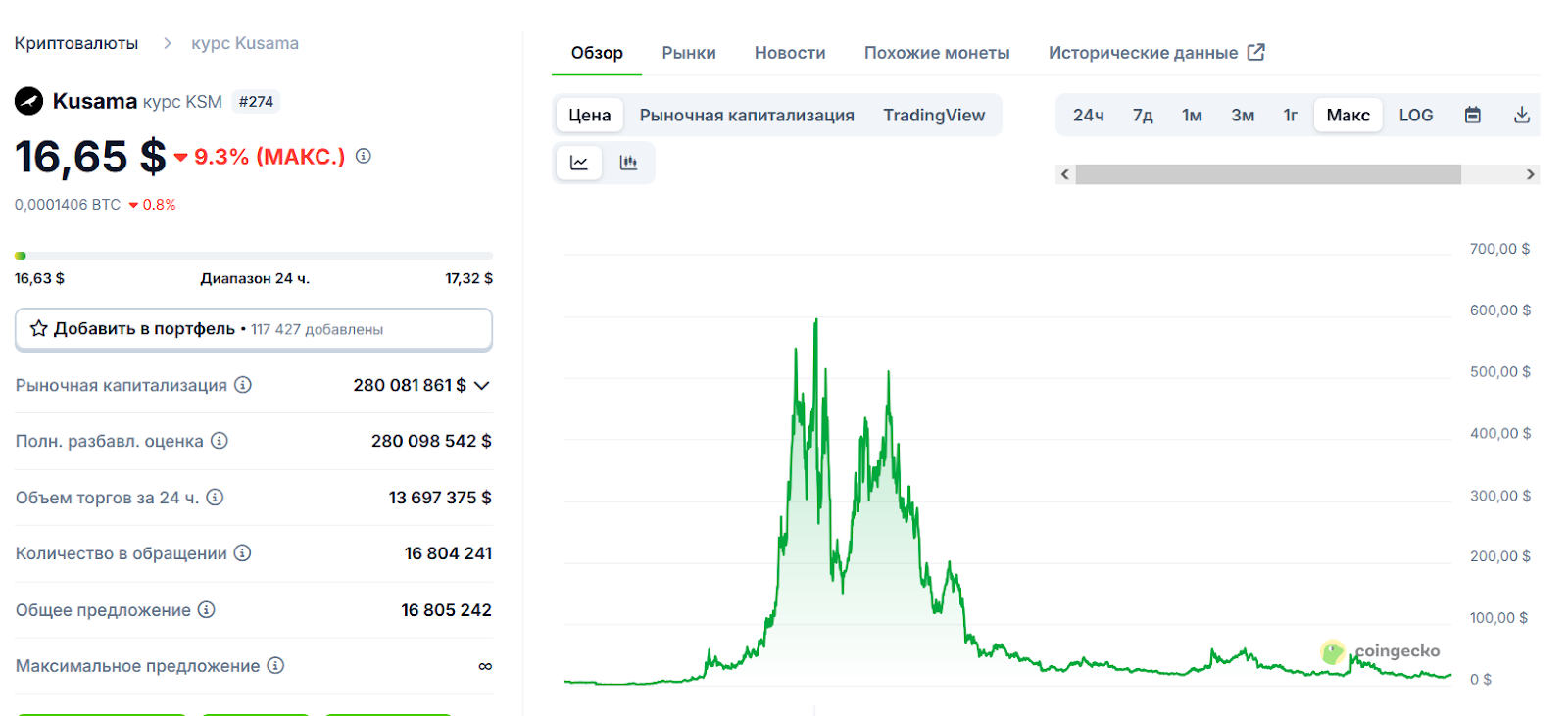Click the курс Kusama breadcrumb text
Image resolution: width=1568 pixels, height=716 pixels.
[245, 43]
